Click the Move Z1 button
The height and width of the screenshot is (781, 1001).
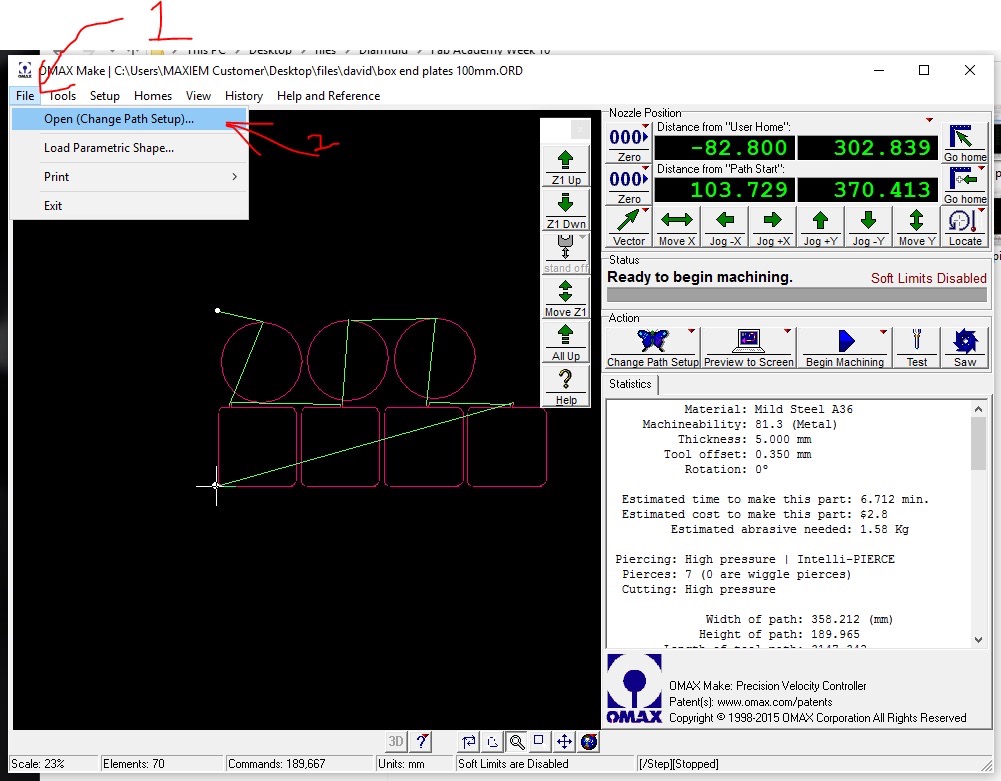(565, 298)
